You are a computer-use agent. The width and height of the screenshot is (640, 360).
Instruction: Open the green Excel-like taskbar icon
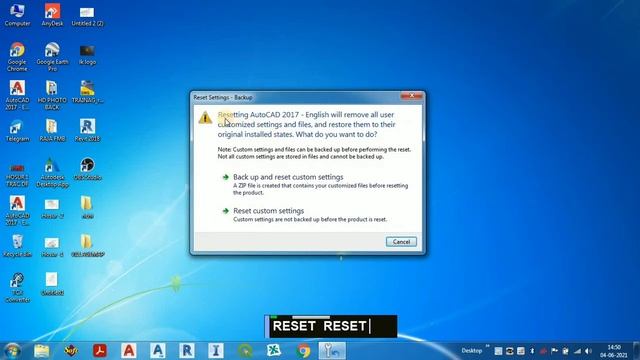274,351
